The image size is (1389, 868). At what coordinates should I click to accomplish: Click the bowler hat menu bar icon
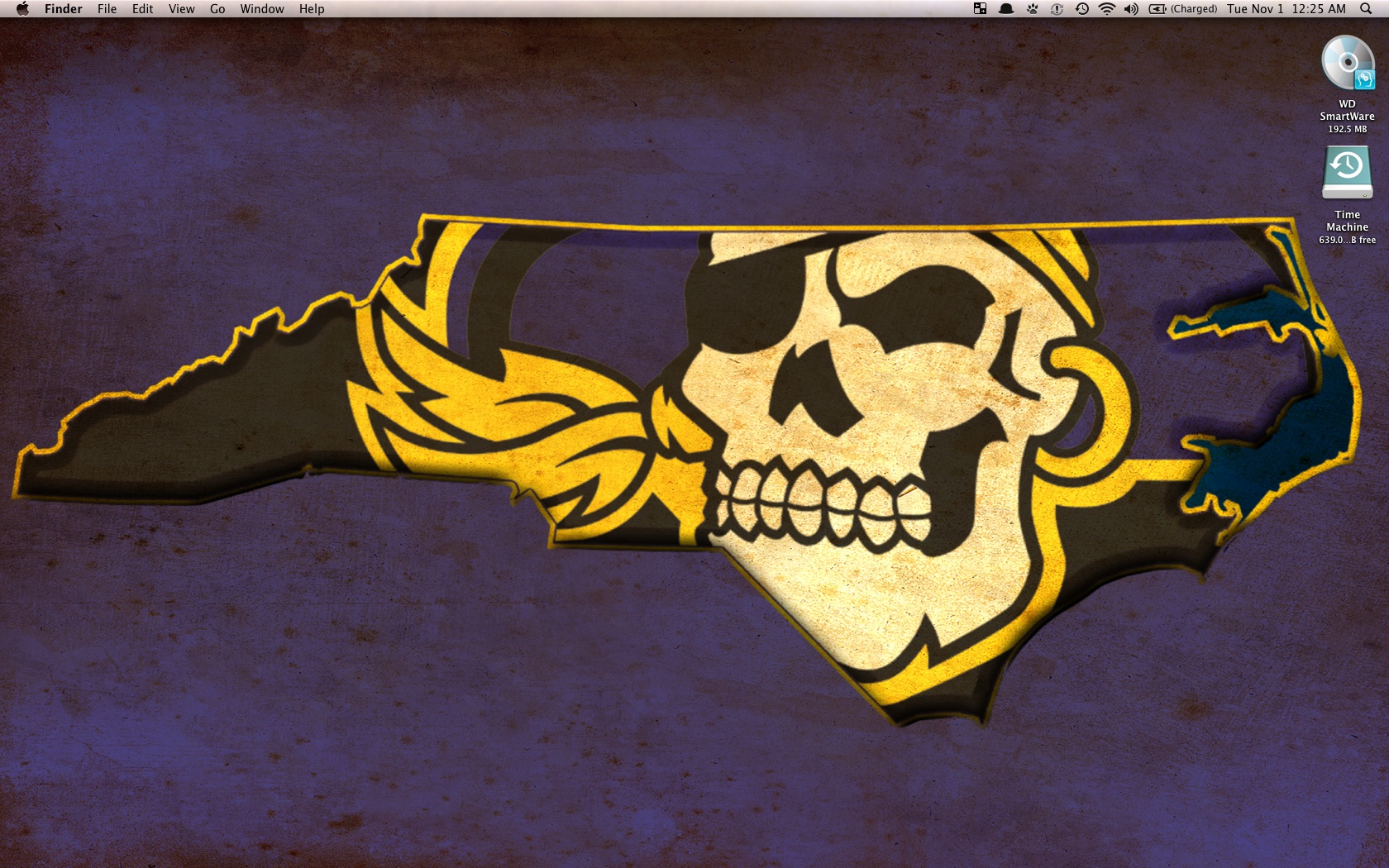(x=1006, y=9)
